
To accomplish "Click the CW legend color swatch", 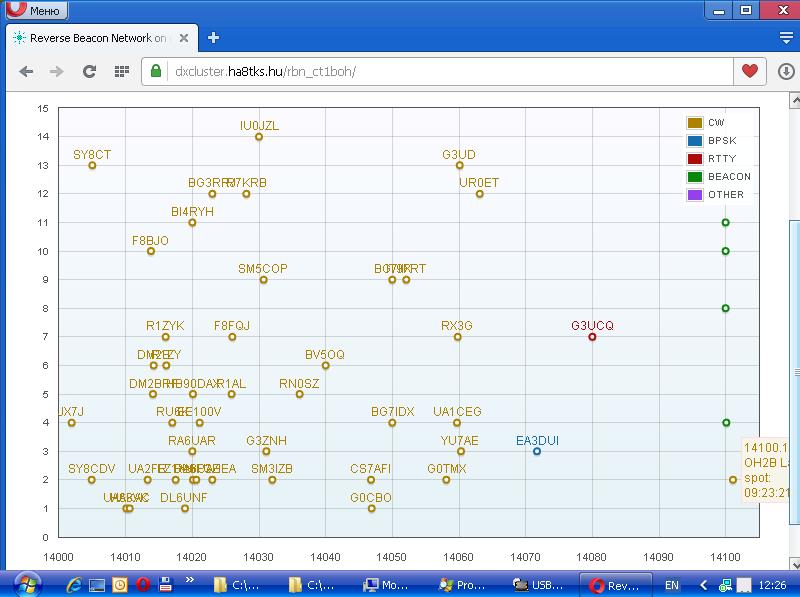I will pos(694,122).
